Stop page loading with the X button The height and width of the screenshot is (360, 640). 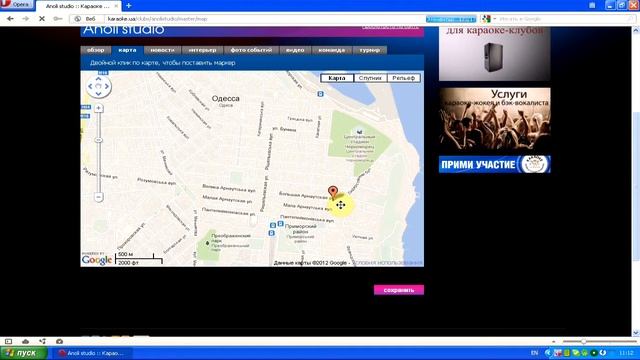pos(42,19)
